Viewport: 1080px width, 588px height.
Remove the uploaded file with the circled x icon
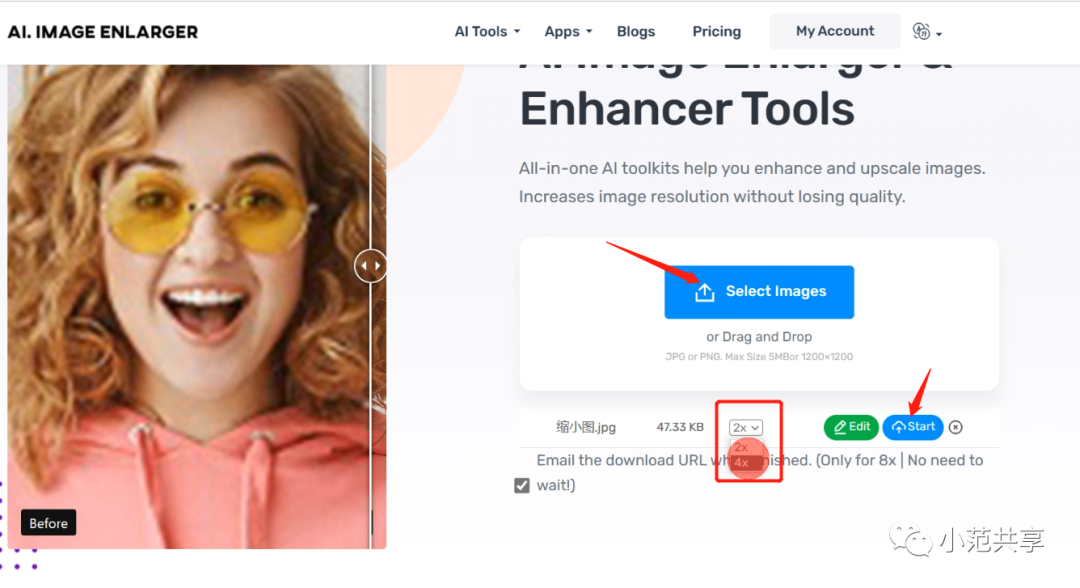pos(955,428)
